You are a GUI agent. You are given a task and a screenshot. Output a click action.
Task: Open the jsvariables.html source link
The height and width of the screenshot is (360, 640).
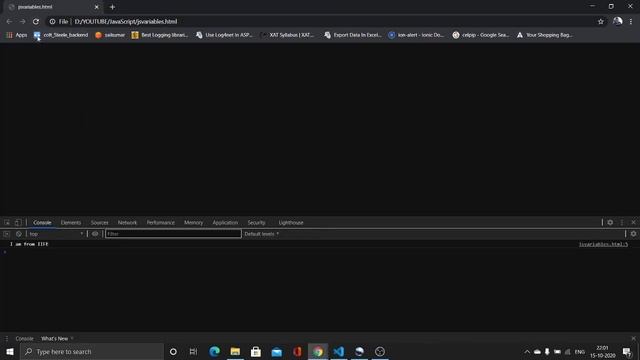point(603,244)
